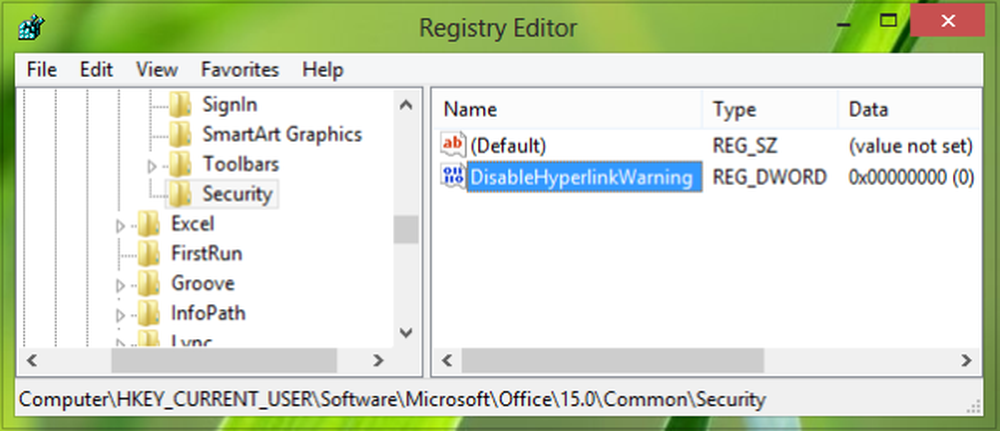Expand the Toolbars key
This screenshot has height=431, width=1000.
click(152, 166)
